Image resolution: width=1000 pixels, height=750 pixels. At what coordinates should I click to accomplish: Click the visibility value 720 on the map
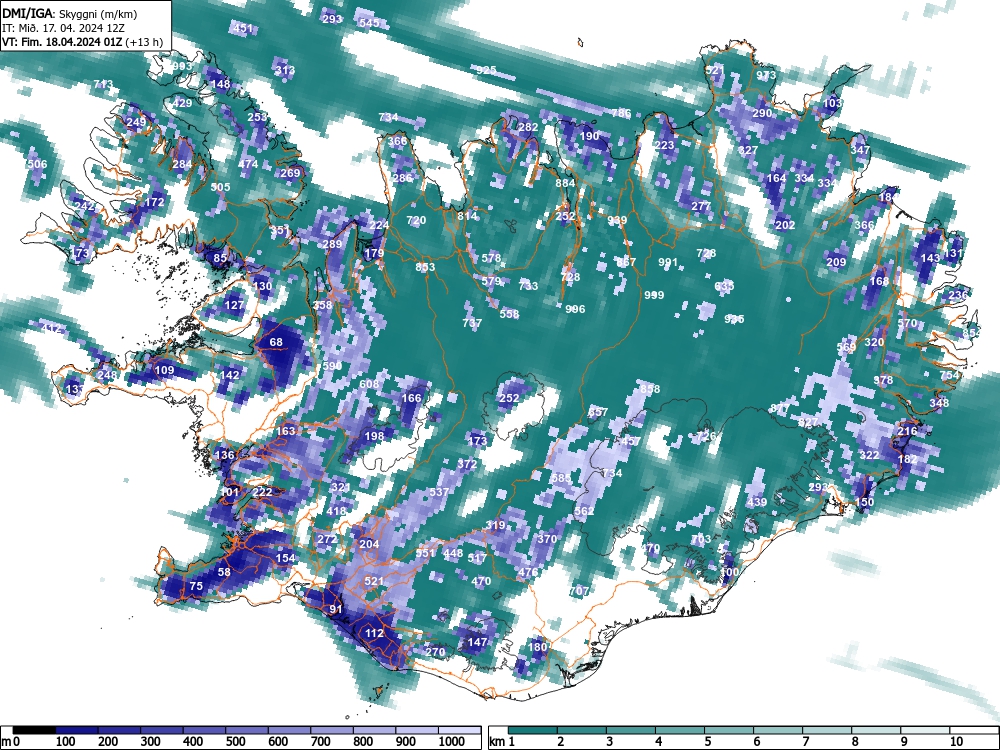coord(416,221)
